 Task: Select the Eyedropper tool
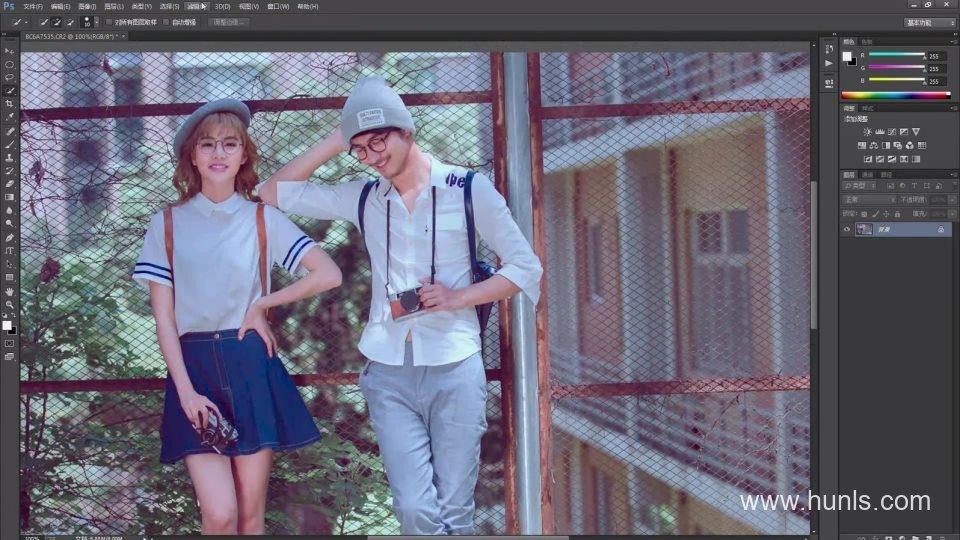(9, 116)
